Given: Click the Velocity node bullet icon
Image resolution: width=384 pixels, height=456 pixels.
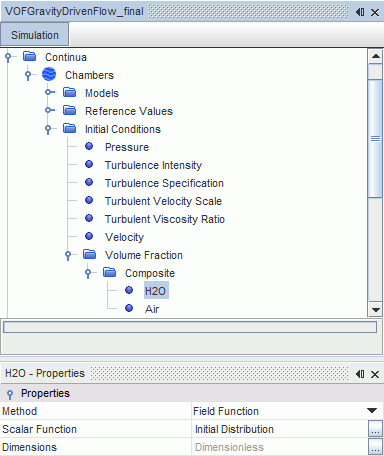Looking at the screenshot, I should [x=89, y=236].
